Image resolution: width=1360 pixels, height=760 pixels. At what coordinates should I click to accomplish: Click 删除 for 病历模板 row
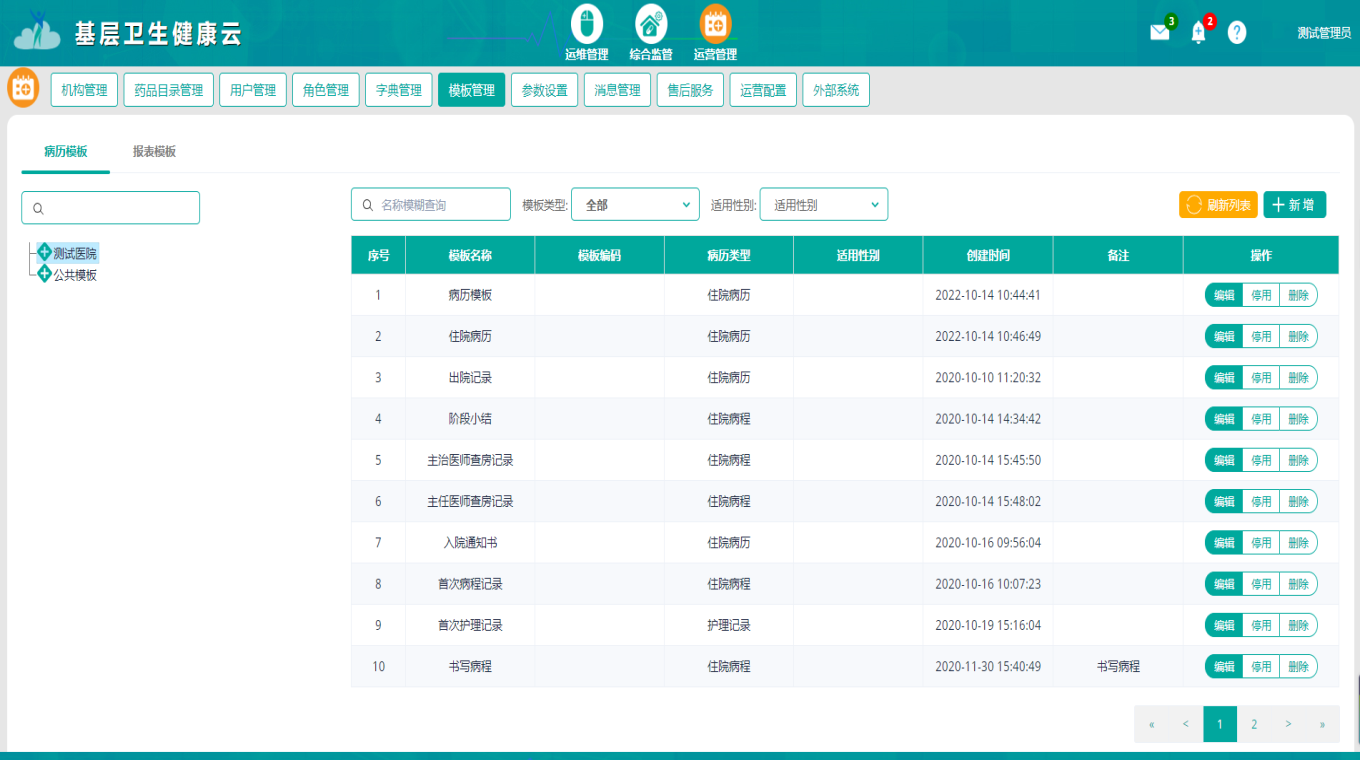[x=1298, y=295]
